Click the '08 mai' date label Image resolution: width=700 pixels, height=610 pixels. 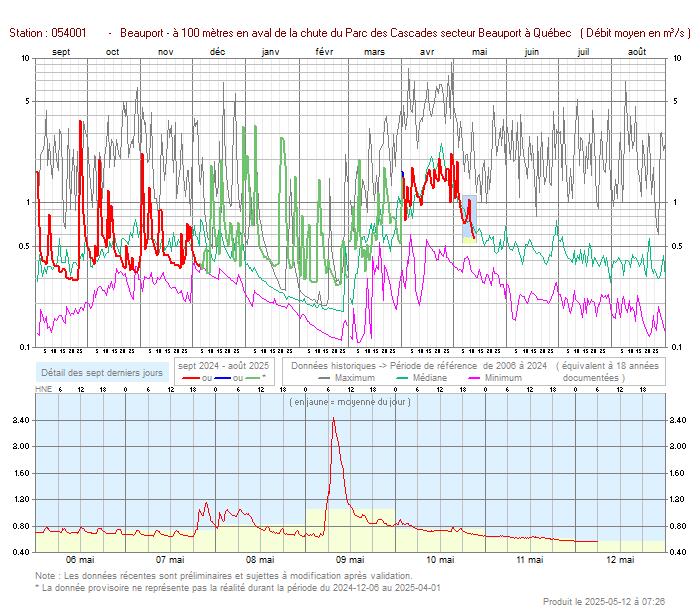tap(260, 560)
